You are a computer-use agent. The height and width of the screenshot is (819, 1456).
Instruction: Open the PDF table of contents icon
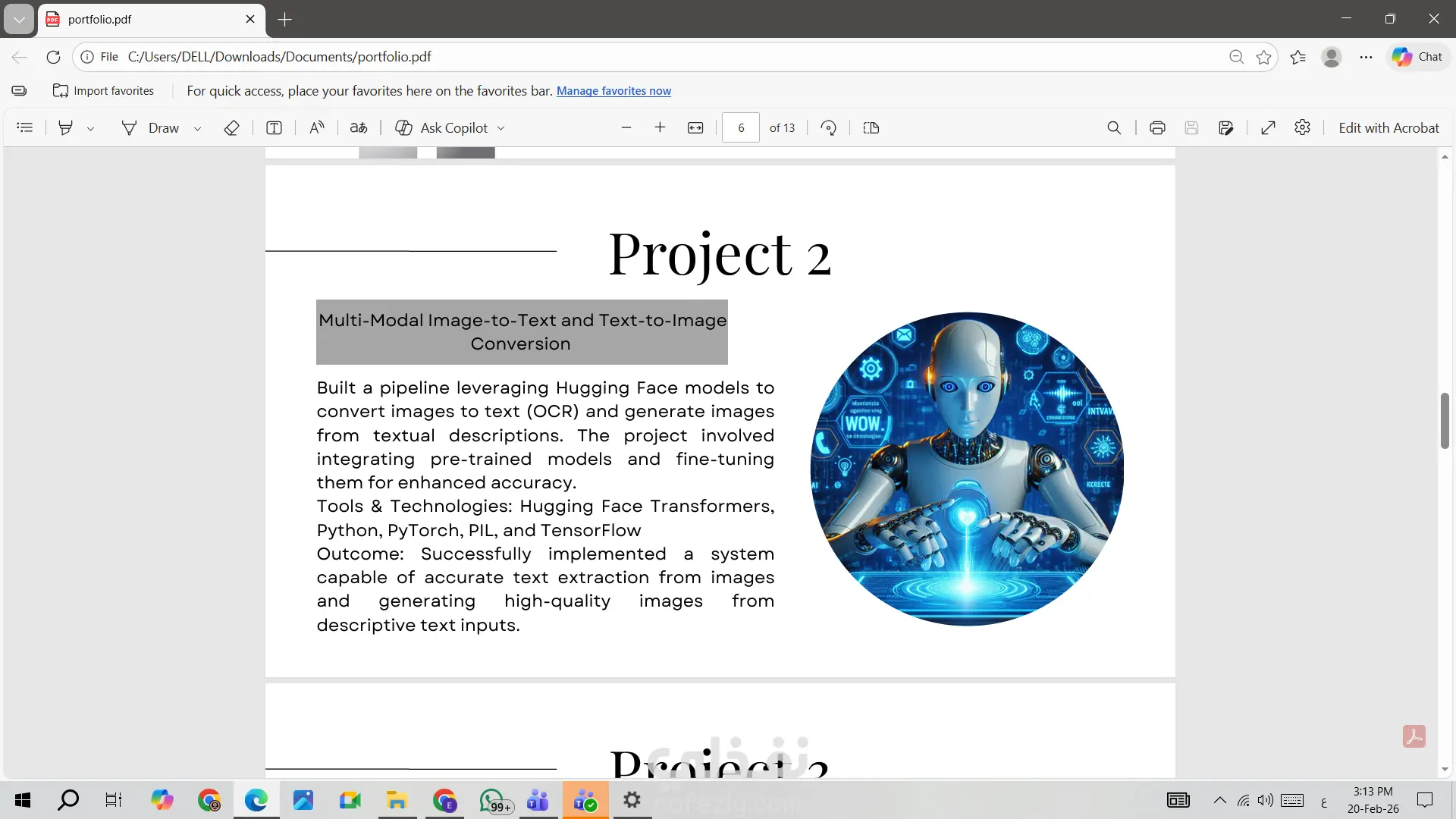[25, 127]
